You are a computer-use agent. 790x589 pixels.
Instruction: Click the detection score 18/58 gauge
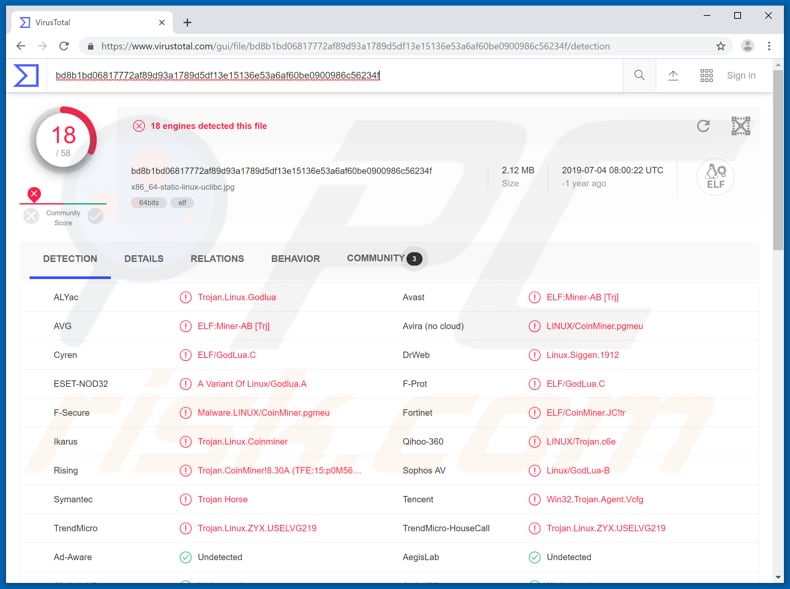(x=64, y=141)
